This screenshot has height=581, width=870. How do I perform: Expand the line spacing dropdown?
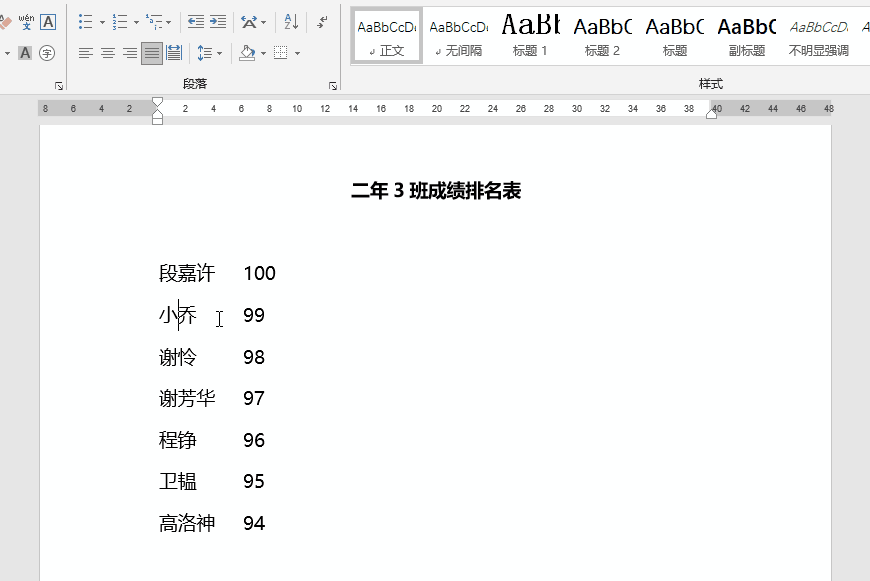tap(220, 53)
